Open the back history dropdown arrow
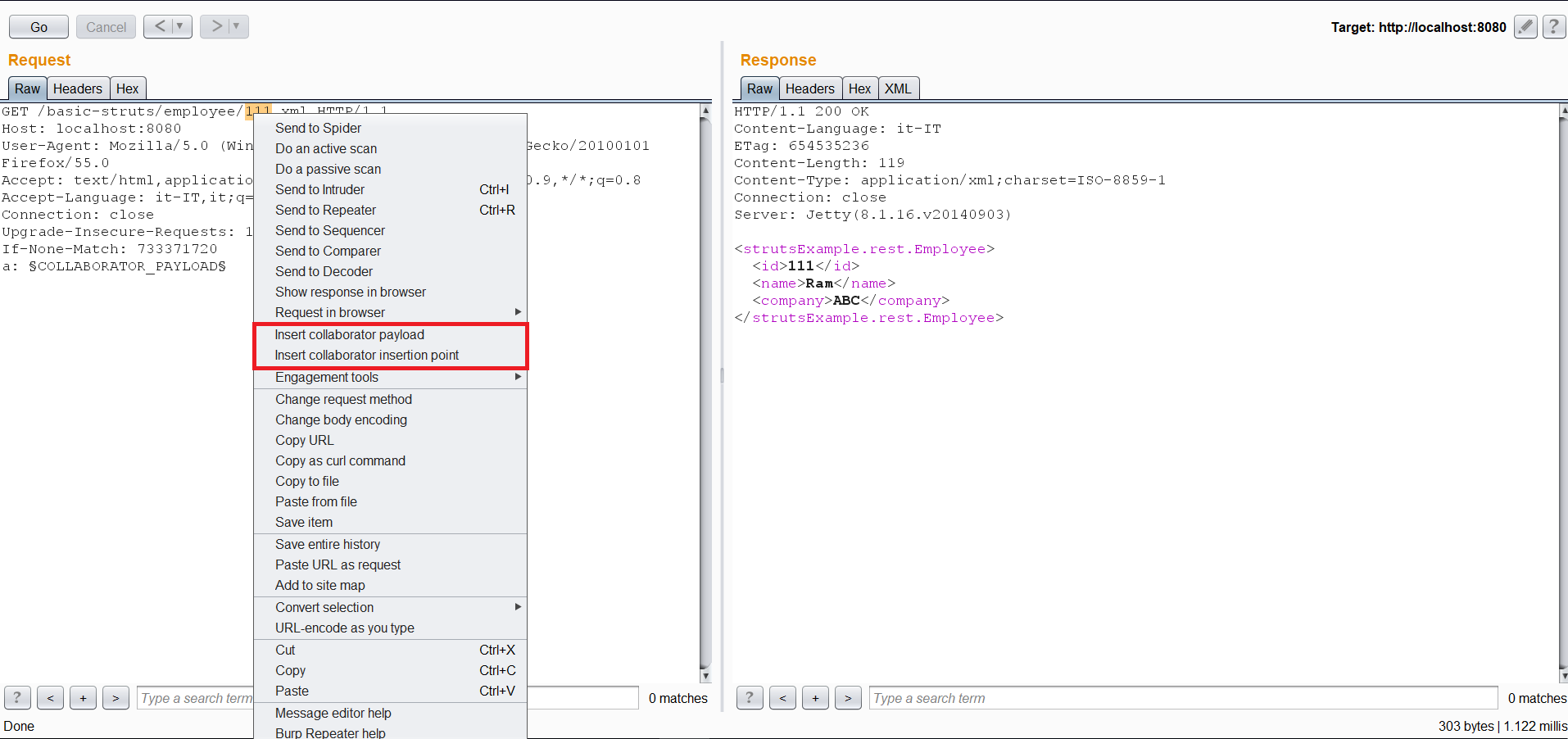1568x739 pixels. (181, 26)
